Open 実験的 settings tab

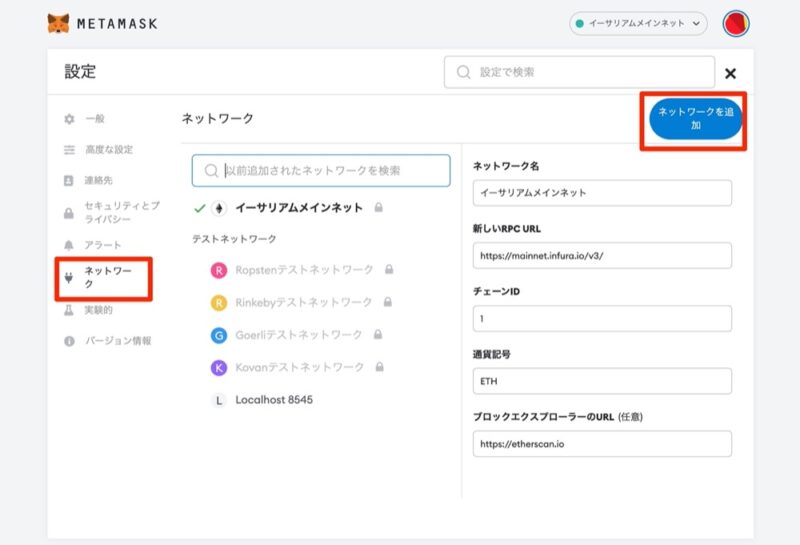pyautogui.click(x=98, y=310)
